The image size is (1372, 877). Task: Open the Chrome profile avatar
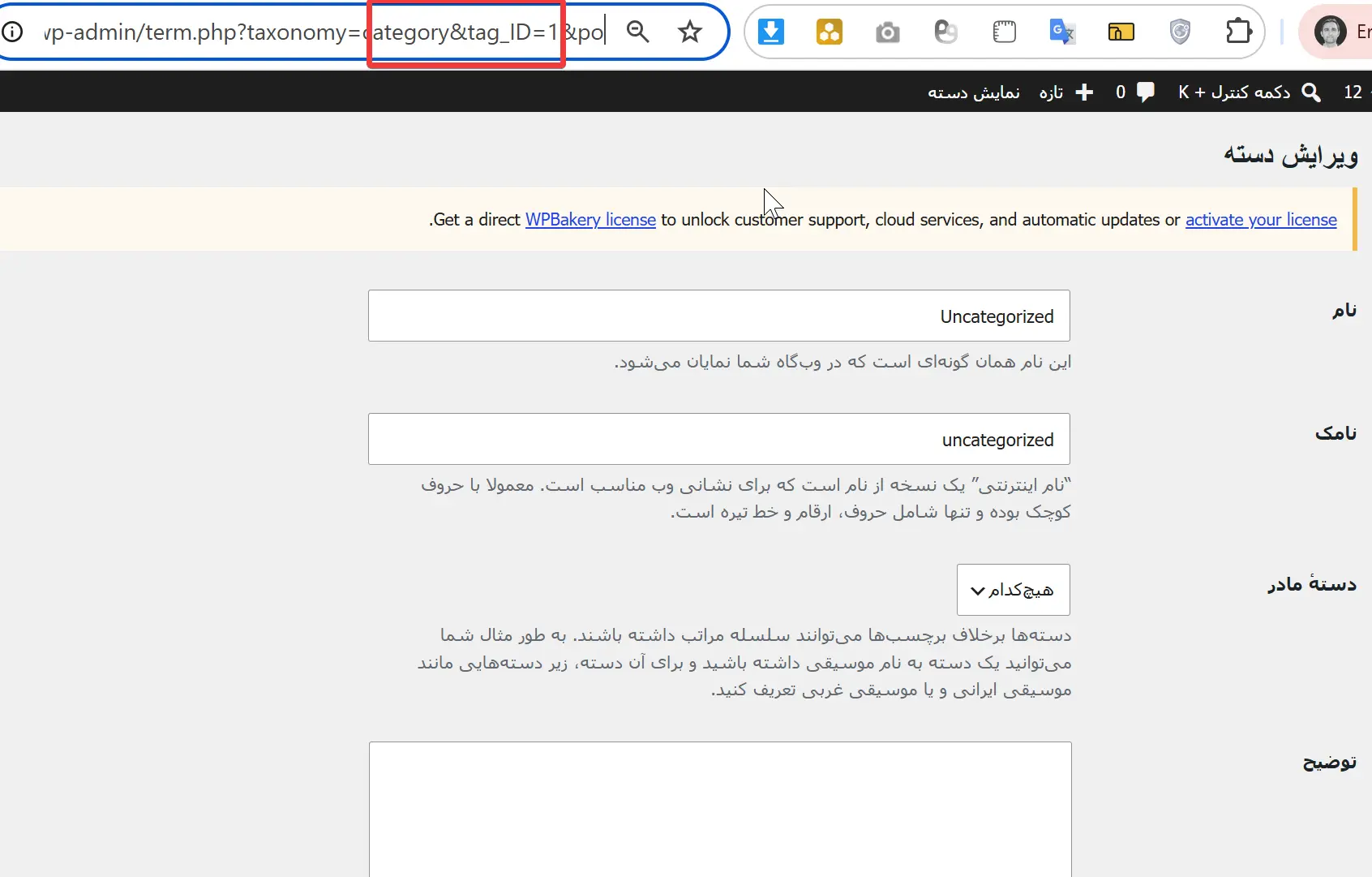1330,32
